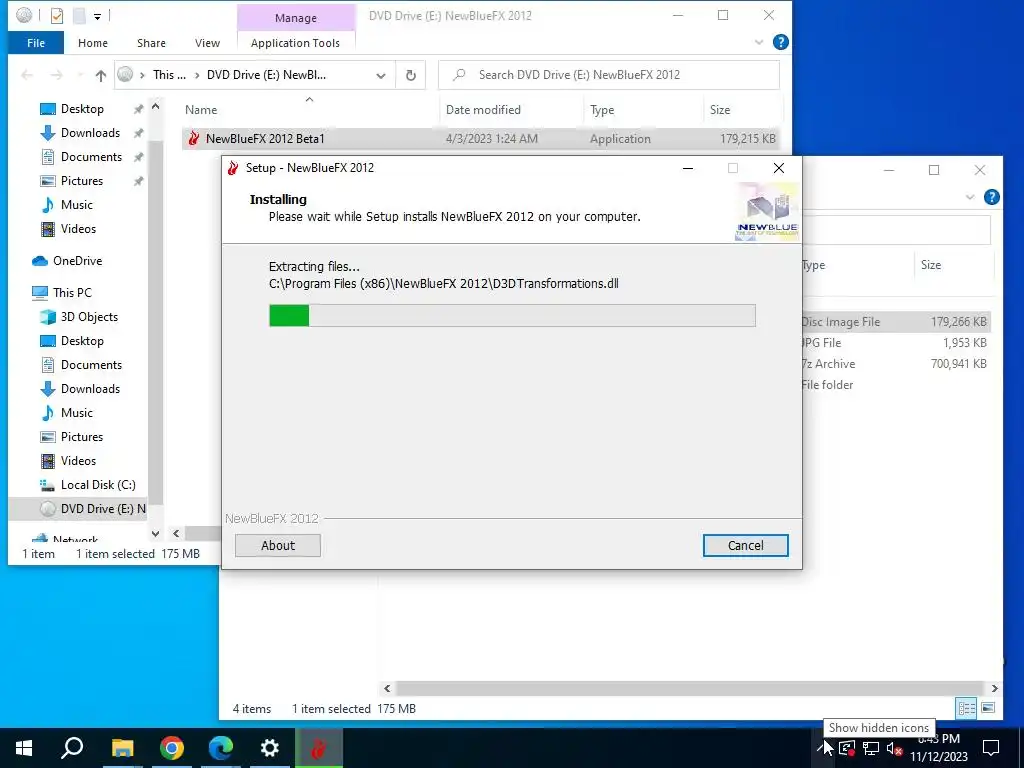The width and height of the screenshot is (1024, 768).
Task: Click back window horizontal scrollbar
Action: click(x=689, y=688)
